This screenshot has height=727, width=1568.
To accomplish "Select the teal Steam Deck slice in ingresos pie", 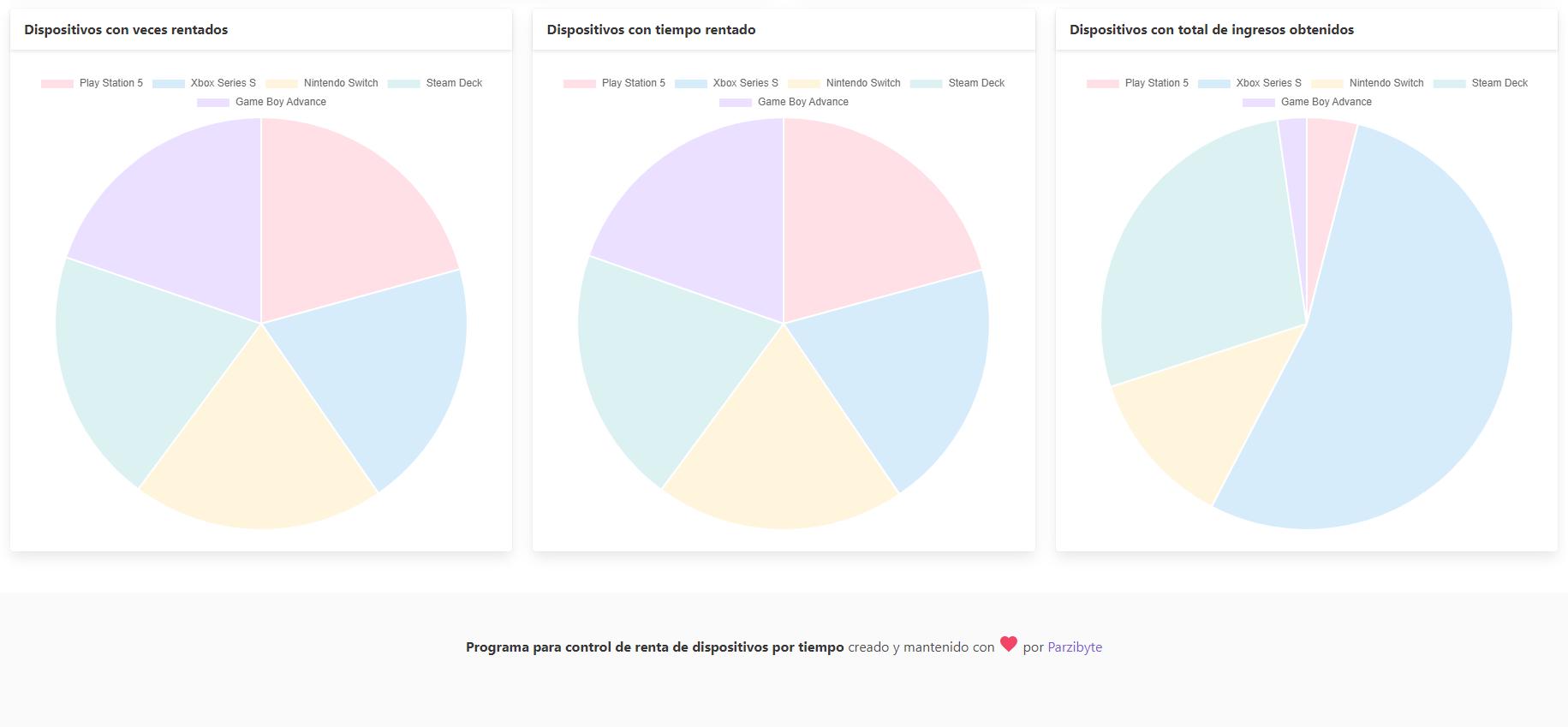I will pos(1199,257).
